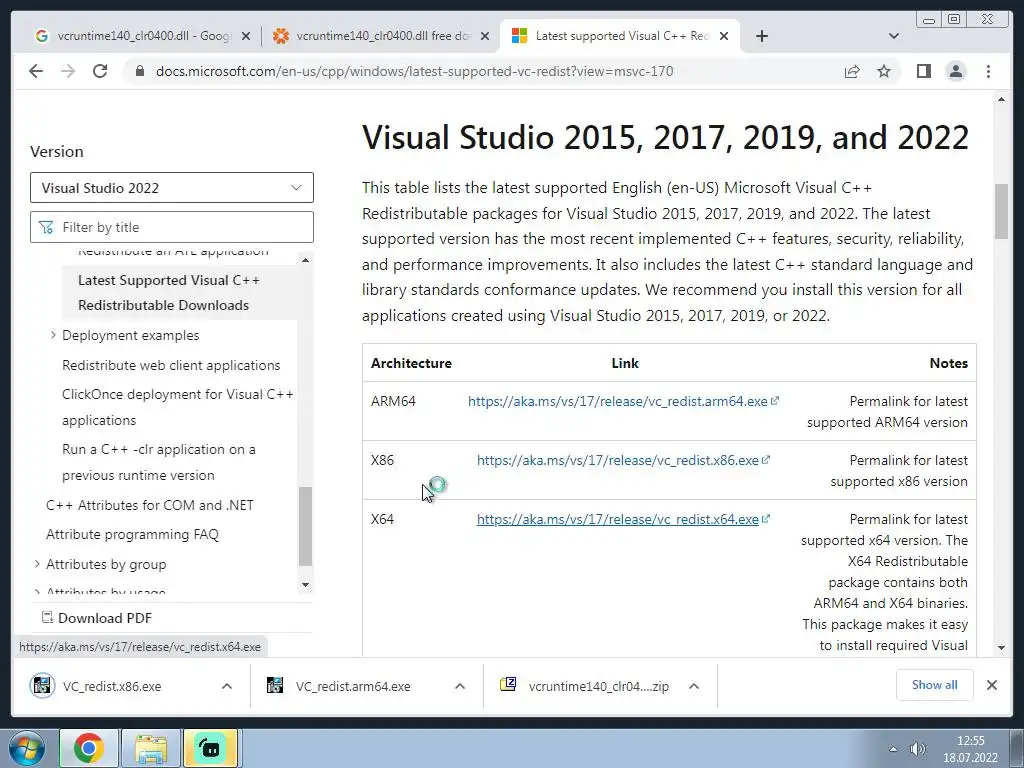Click the Chrome taskbar icon
Screen dimensions: 1024x768
click(x=88, y=748)
